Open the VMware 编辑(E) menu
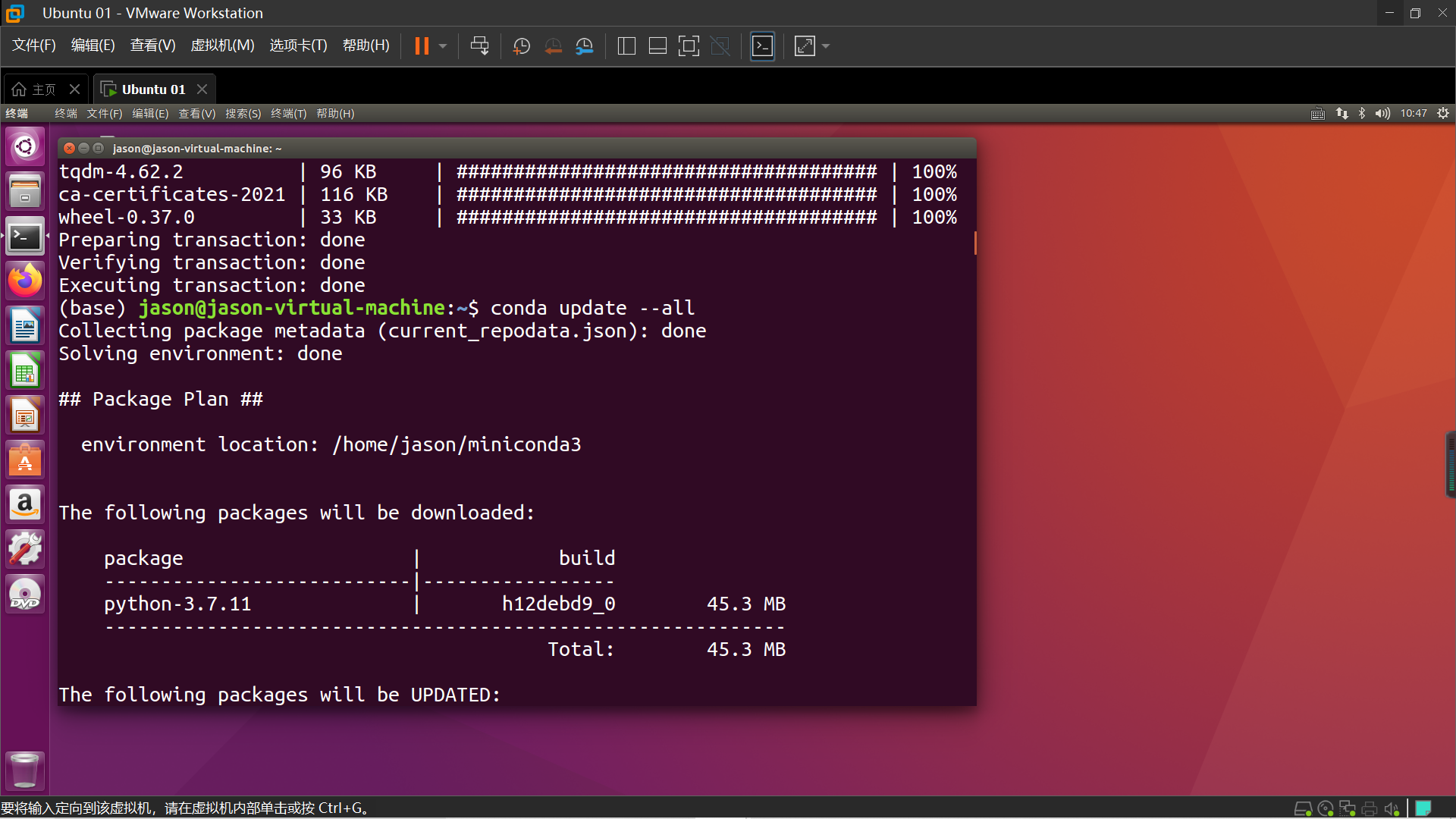Screen dimensions: 1456x819 pyautogui.click(x=93, y=45)
